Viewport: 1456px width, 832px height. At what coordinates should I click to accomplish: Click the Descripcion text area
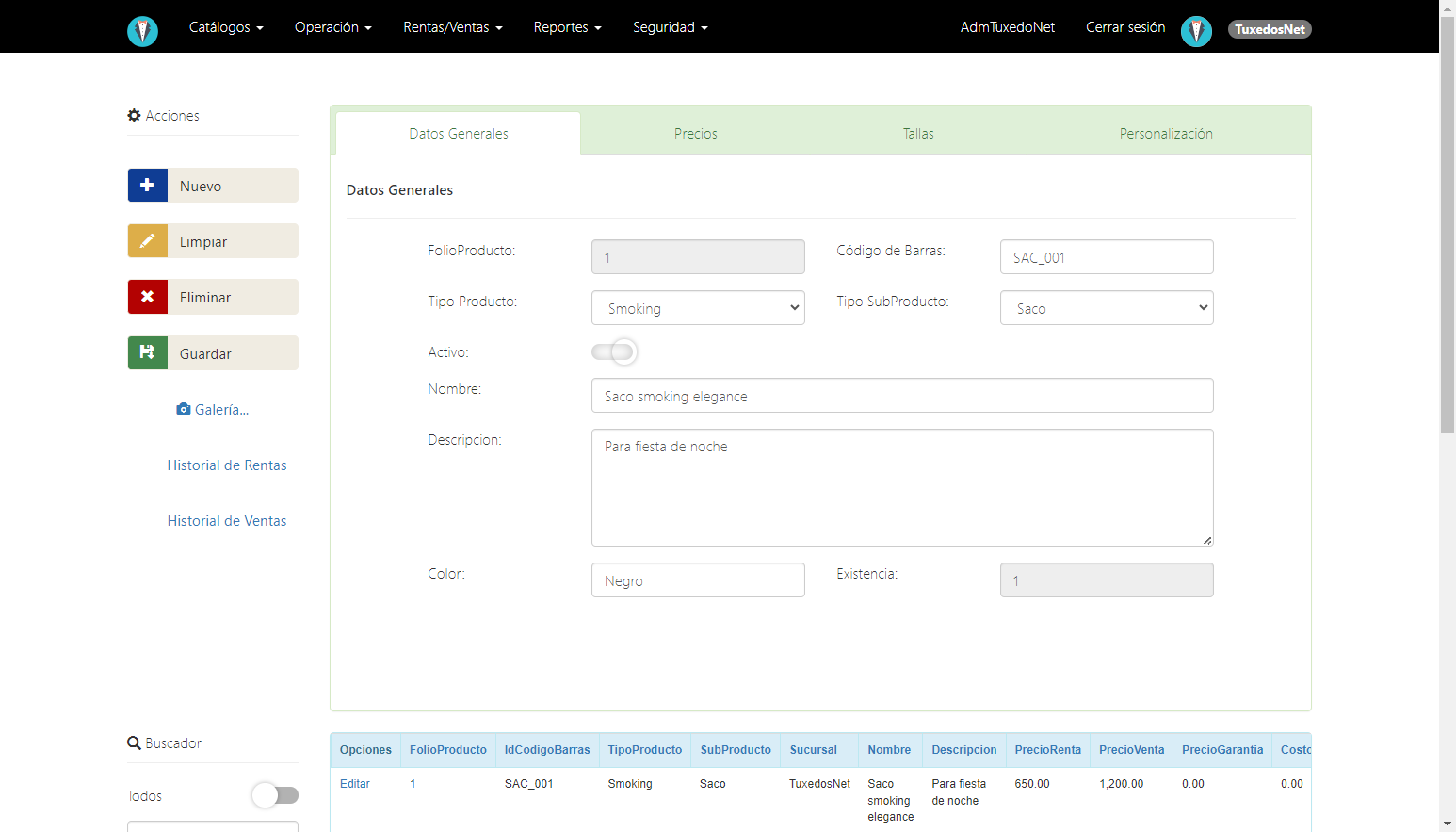click(x=902, y=487)
